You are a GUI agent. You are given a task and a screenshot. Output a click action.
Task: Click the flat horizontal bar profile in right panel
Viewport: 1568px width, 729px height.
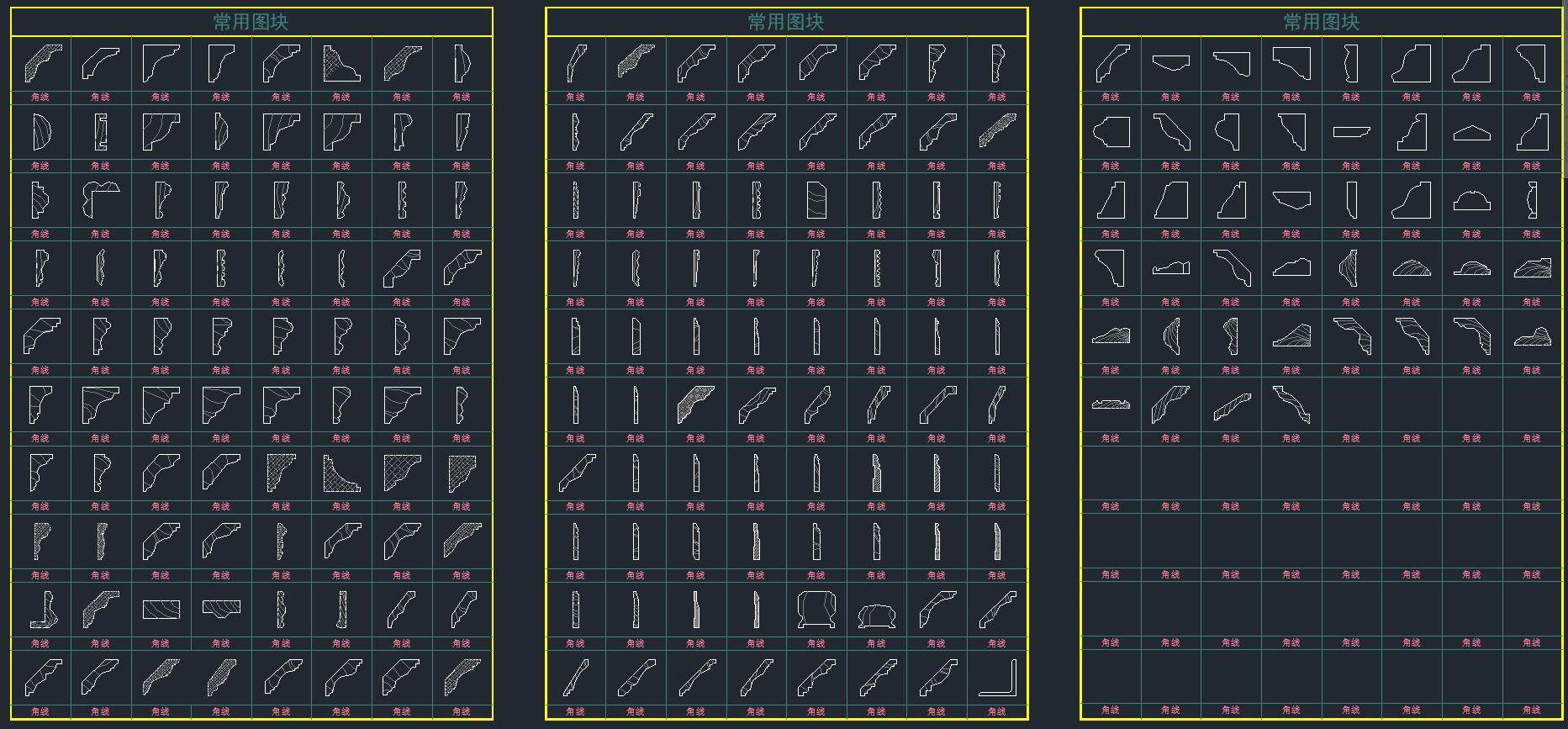click(x=1351, y=132)
